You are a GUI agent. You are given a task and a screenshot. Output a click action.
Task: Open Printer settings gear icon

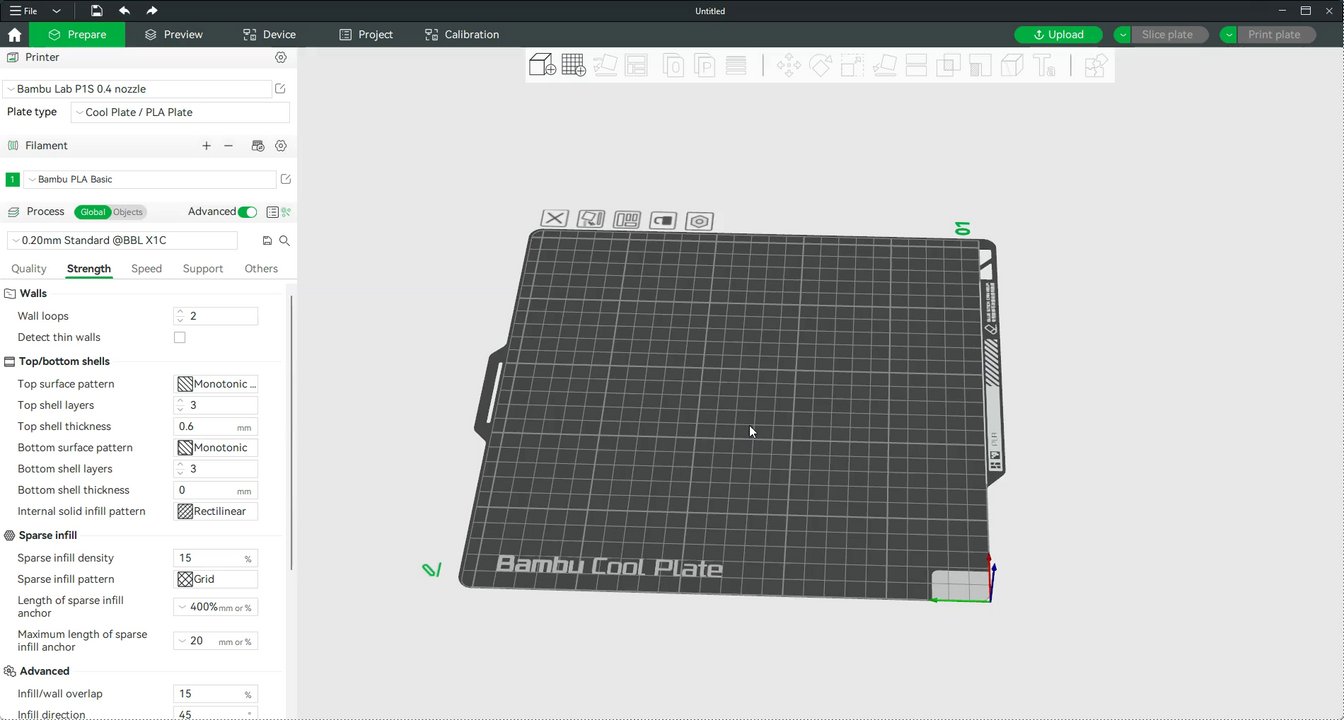[x=281, y=58]
